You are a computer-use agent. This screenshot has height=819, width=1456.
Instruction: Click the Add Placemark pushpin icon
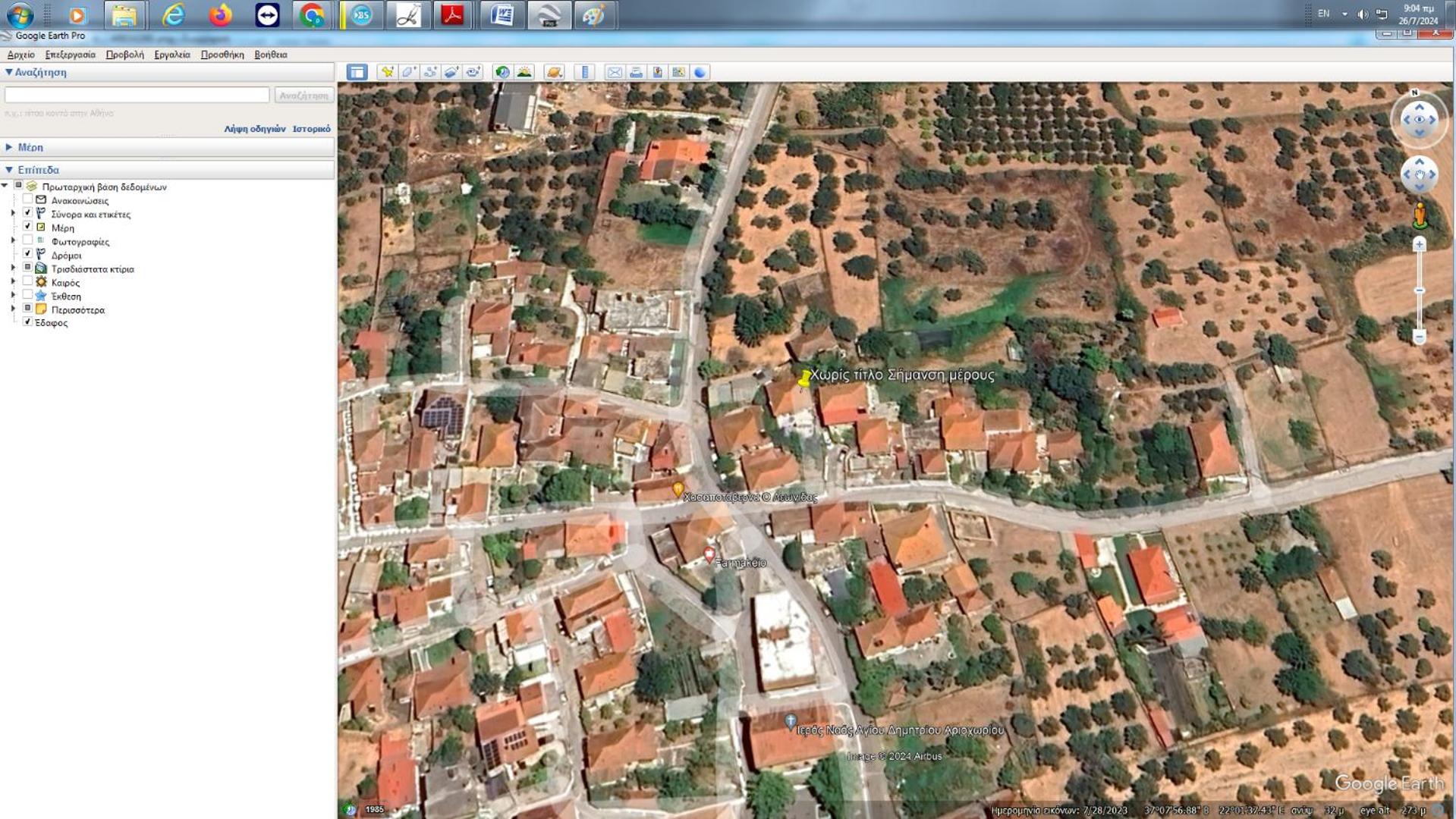click(387, 72)
